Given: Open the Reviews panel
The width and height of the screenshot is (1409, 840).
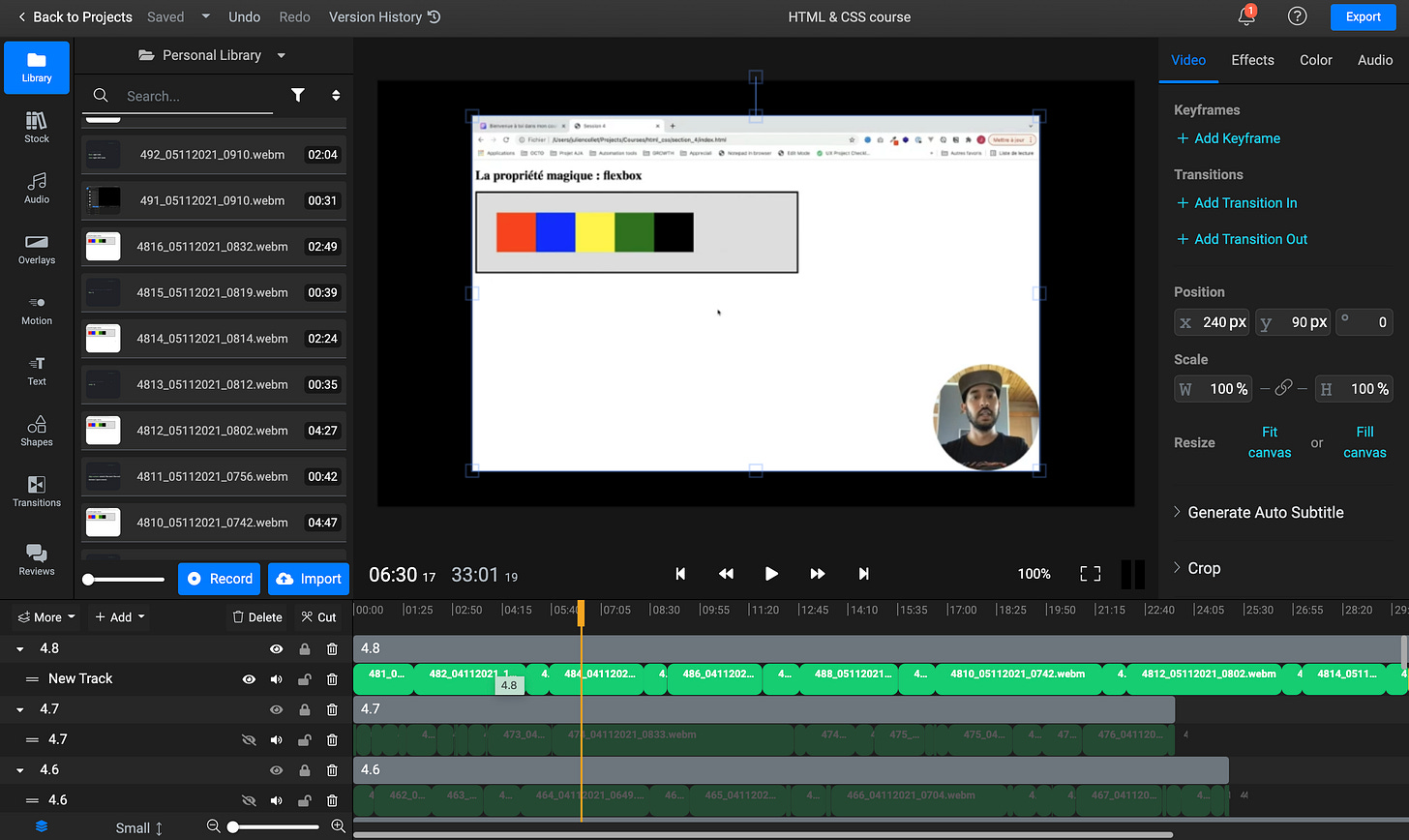Looking at the screenshot, I should [37, 559].
